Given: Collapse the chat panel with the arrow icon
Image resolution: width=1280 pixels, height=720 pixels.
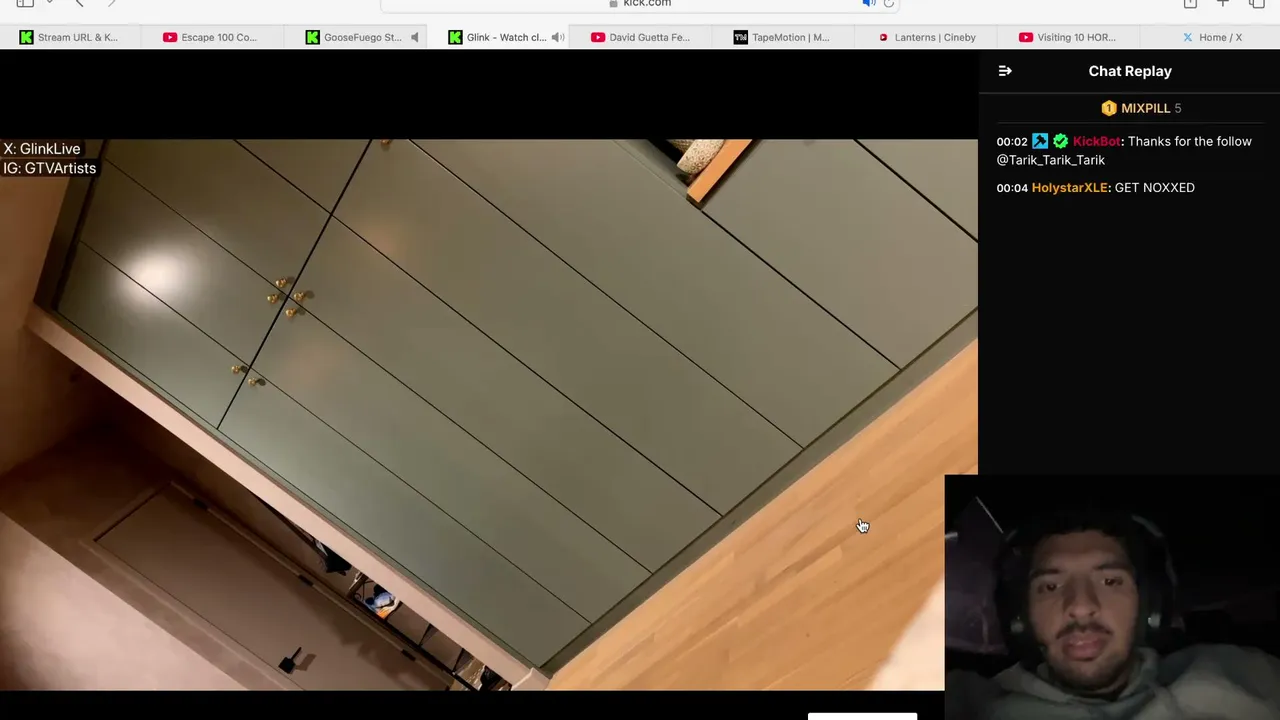Looking at the screenshot, I should tap(1005, 71).
